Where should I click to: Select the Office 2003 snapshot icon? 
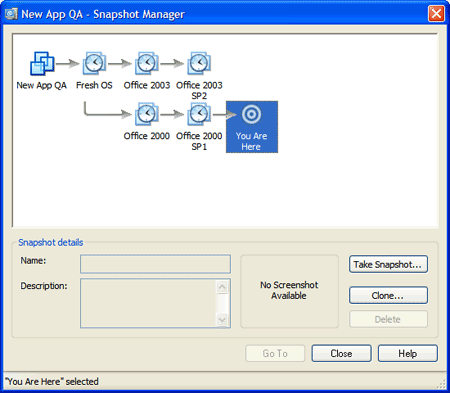tap(147, 63)
